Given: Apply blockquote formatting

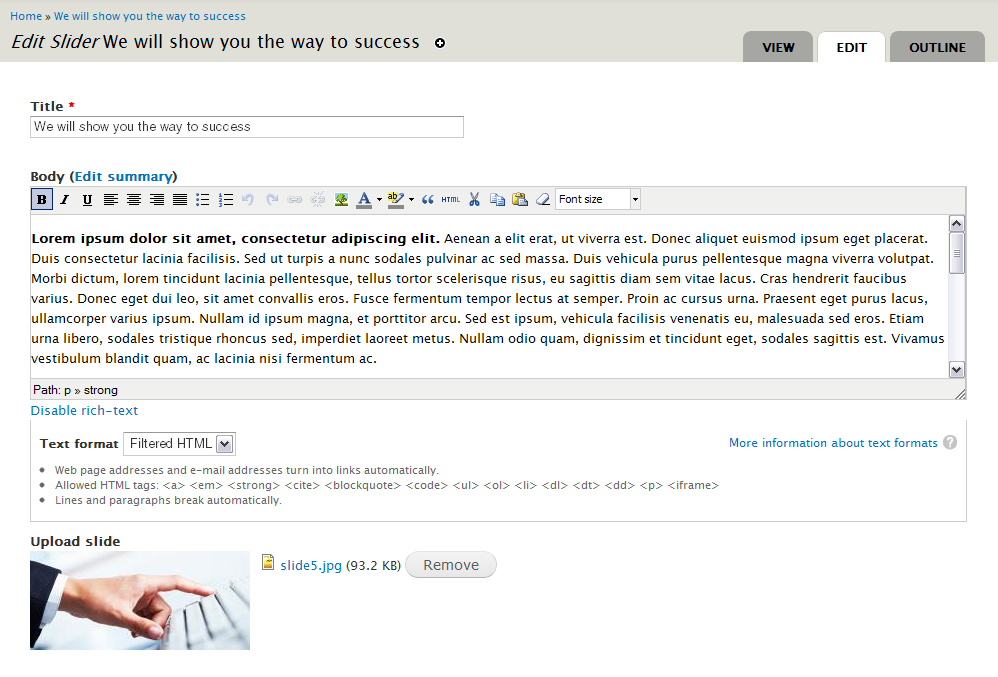Looking at the screenshot, I should (x=428, y=200).
